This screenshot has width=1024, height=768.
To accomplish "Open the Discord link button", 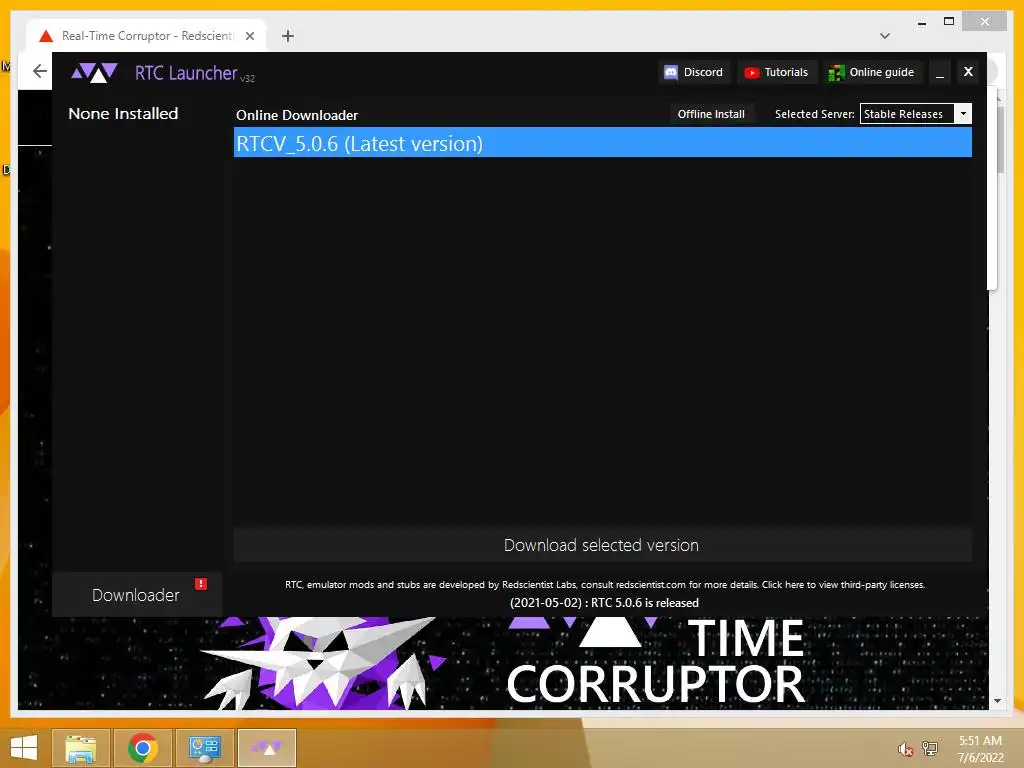I will click(694, 72).
